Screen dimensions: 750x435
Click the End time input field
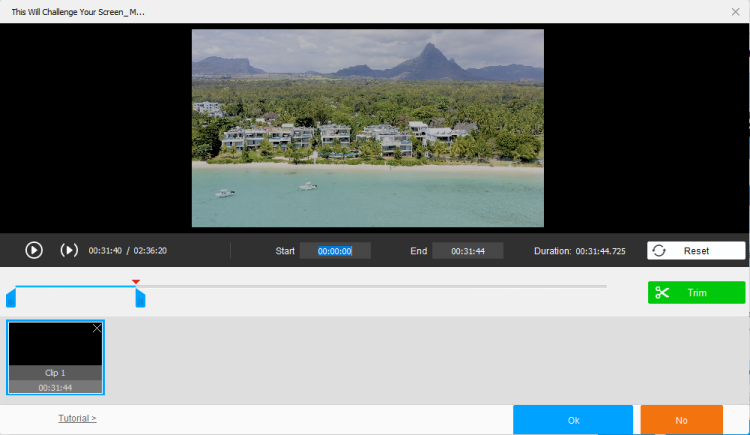[x=467, y=251]
